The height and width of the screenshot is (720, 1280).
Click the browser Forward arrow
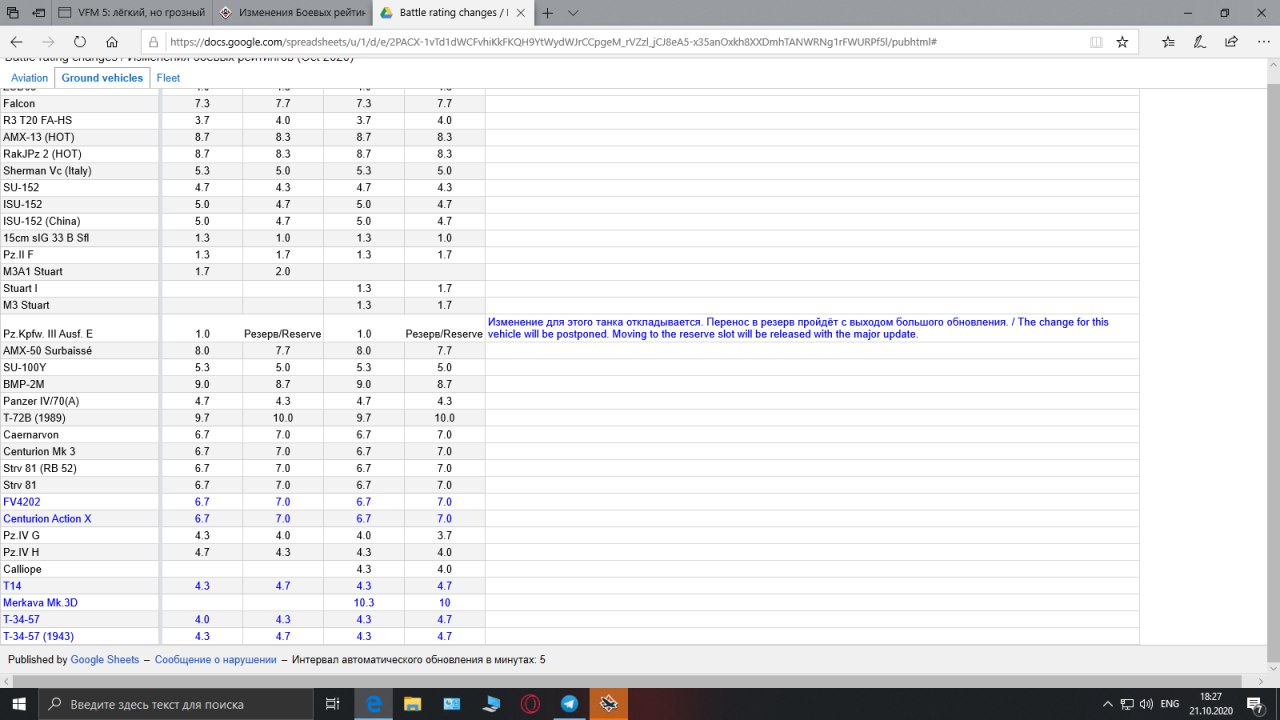point(48,42)
